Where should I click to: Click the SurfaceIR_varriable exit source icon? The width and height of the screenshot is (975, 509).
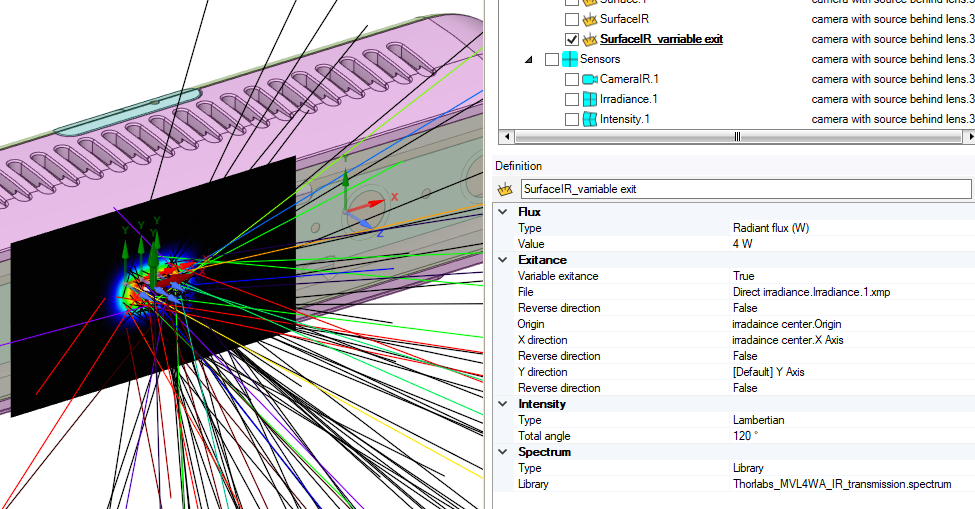pos(589,39)
